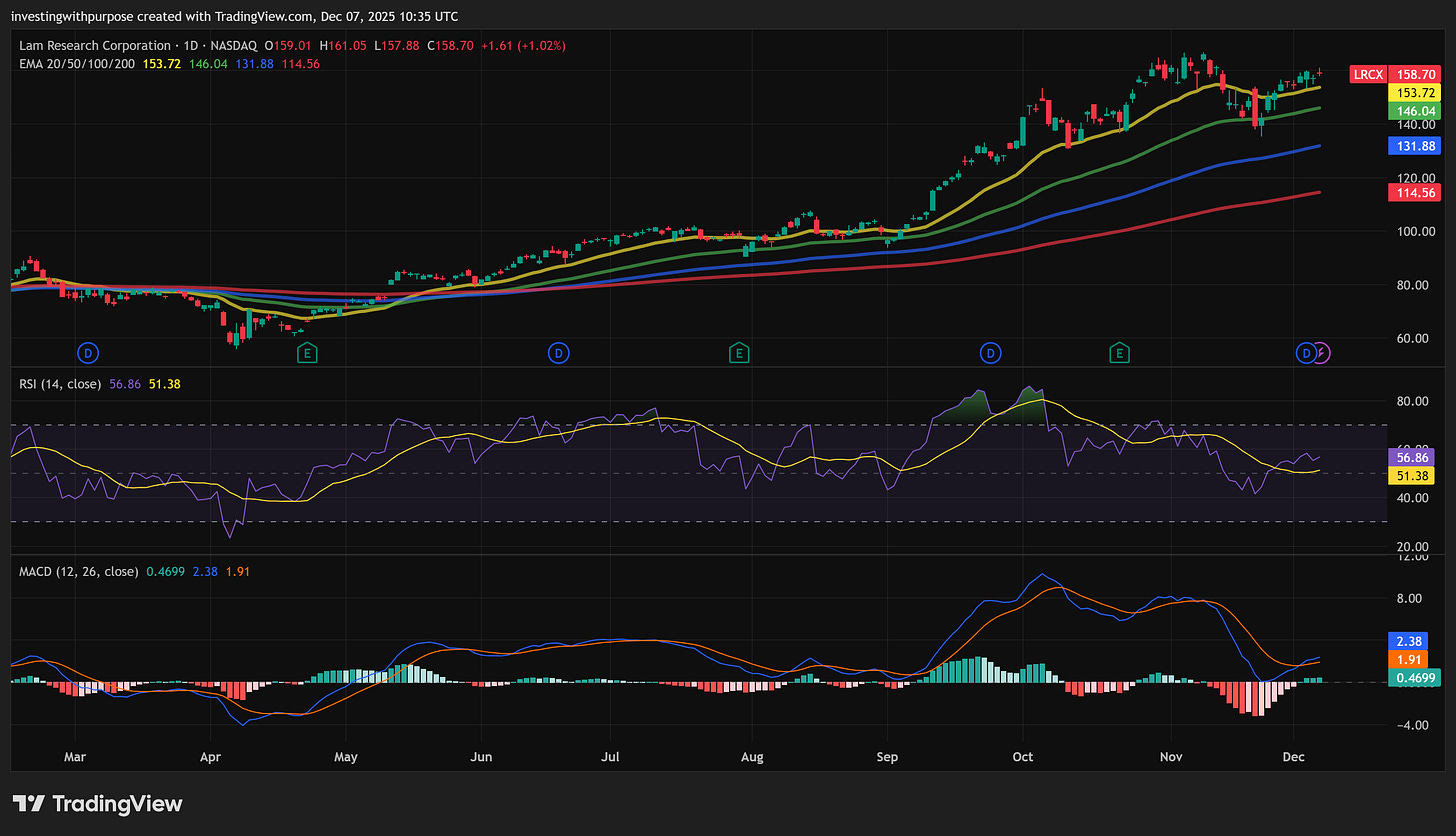The width and height of the screenshot is (1456, 836).
Task: Click the yellow 153.72 price axis tag
Action: tap(1416, 92)
